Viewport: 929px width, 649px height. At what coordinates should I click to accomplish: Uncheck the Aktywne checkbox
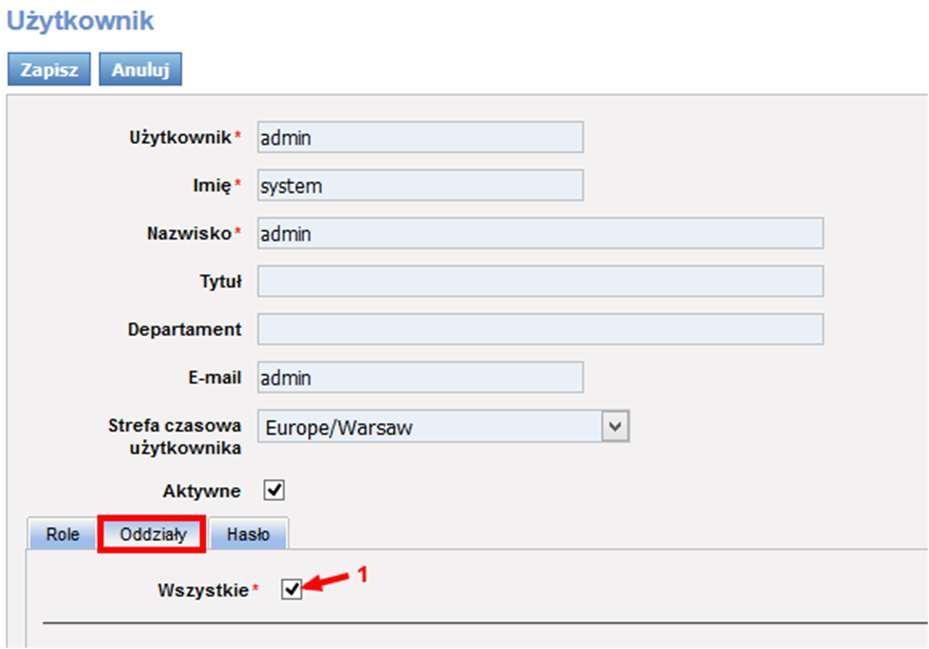click(274, 490)
